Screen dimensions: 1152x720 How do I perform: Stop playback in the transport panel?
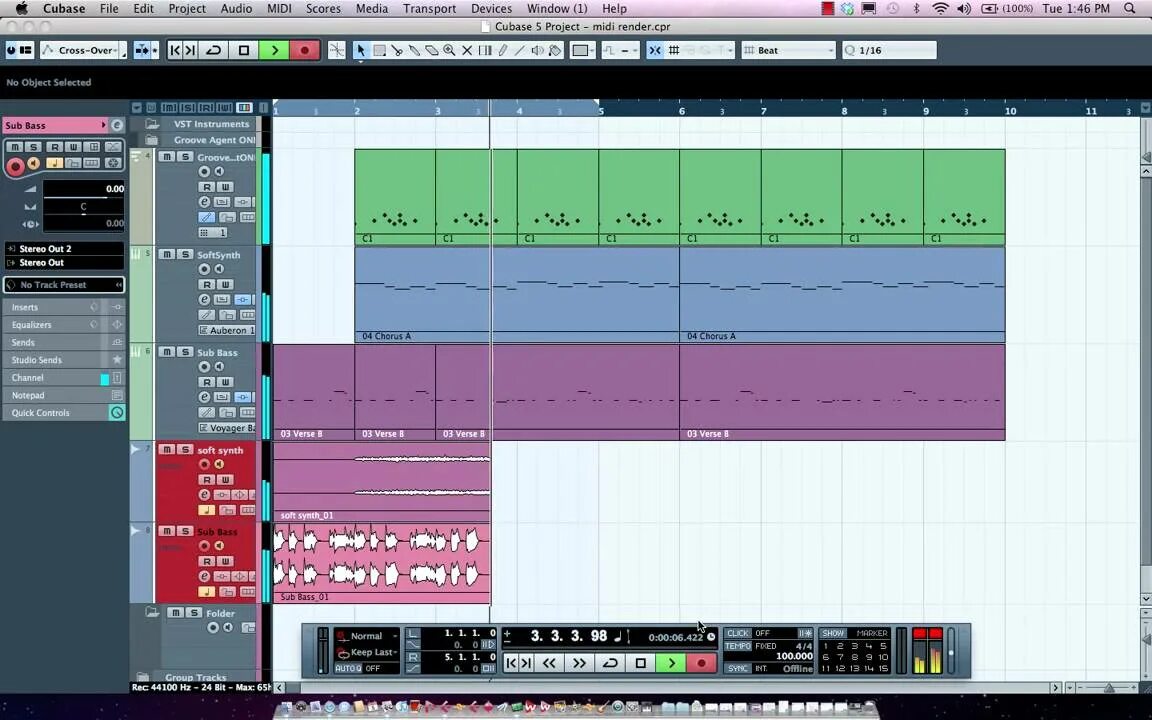point(641,663)
